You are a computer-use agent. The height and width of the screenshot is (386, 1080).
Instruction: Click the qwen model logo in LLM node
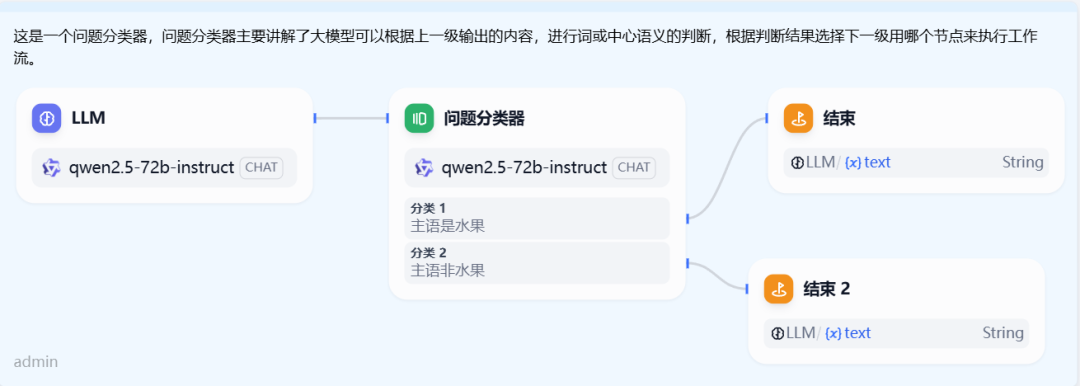pyautogui.click(x=52, y=167)
